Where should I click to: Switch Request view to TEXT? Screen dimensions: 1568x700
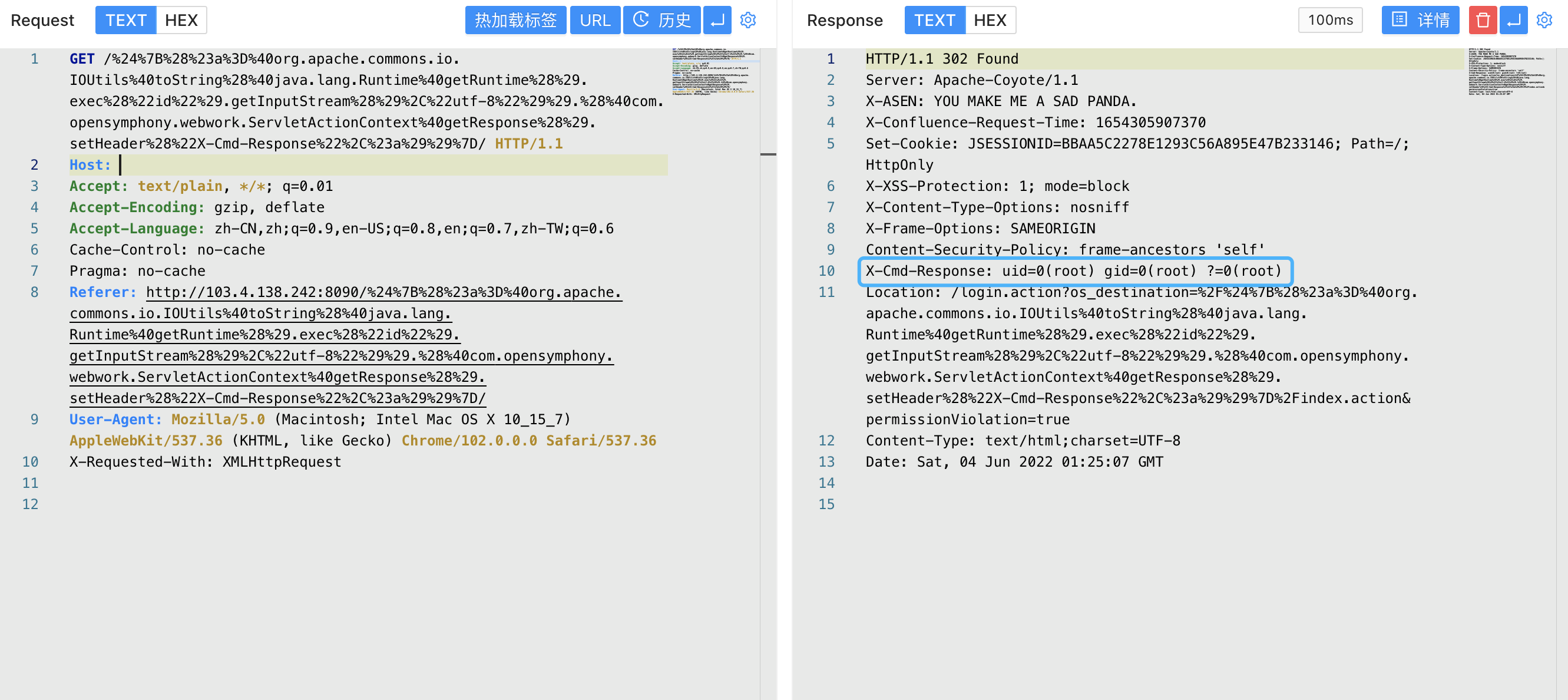(126, 20)
